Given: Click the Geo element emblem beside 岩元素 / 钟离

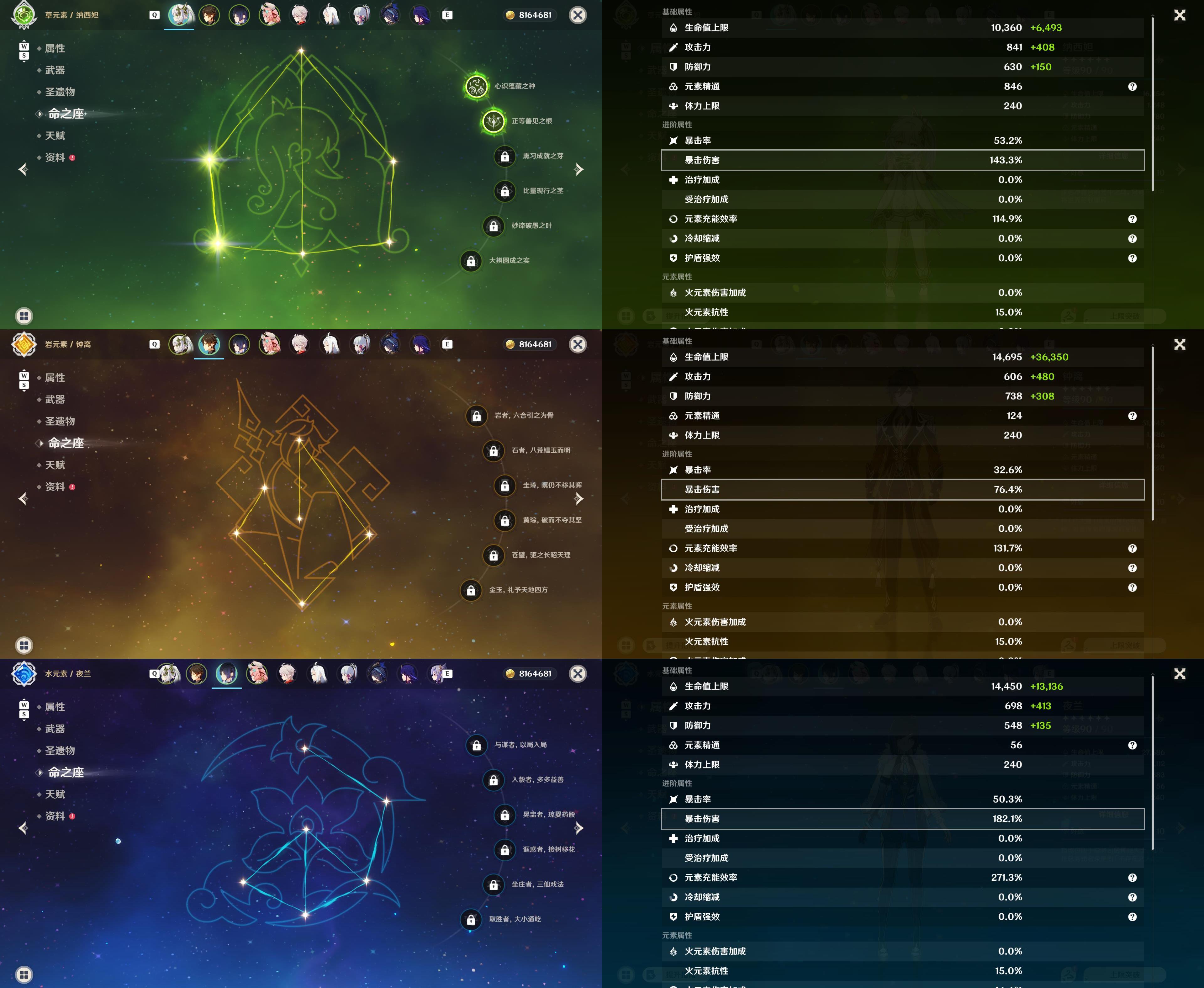Looking at the screenshot, I should pyautogui.click(x=24, y=344).
